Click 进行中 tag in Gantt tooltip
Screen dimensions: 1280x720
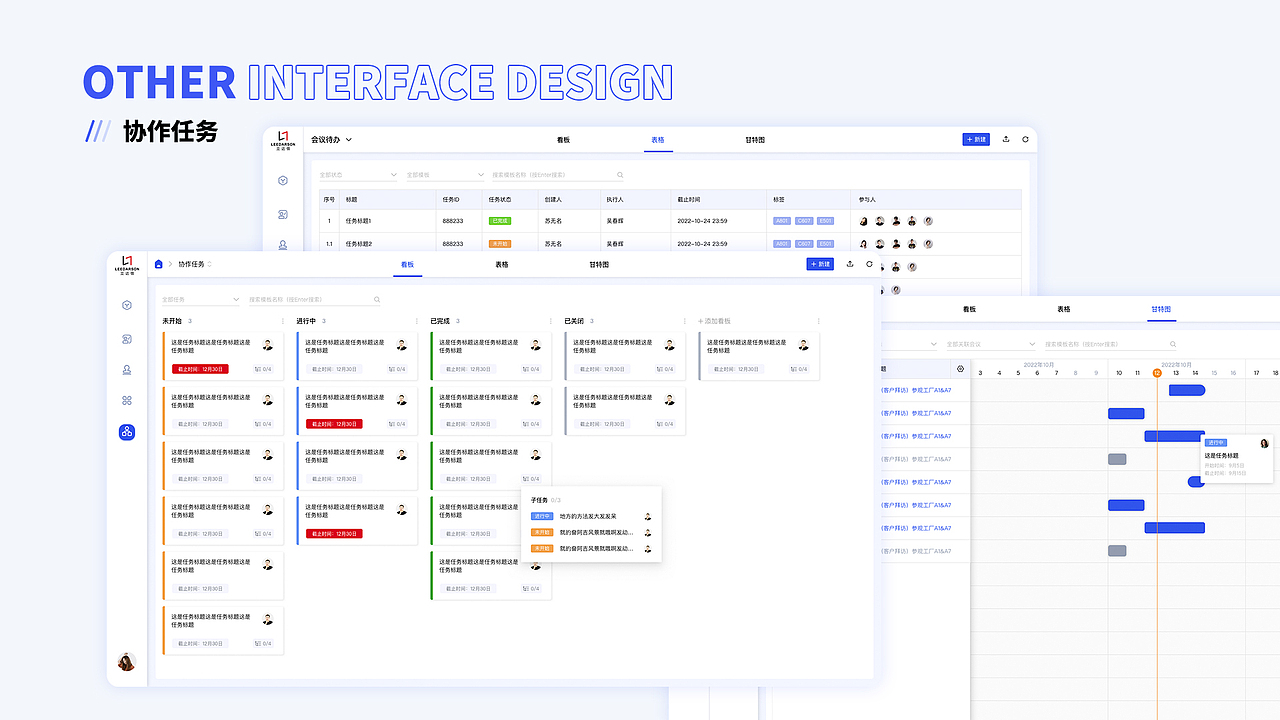pos(1215,442)
